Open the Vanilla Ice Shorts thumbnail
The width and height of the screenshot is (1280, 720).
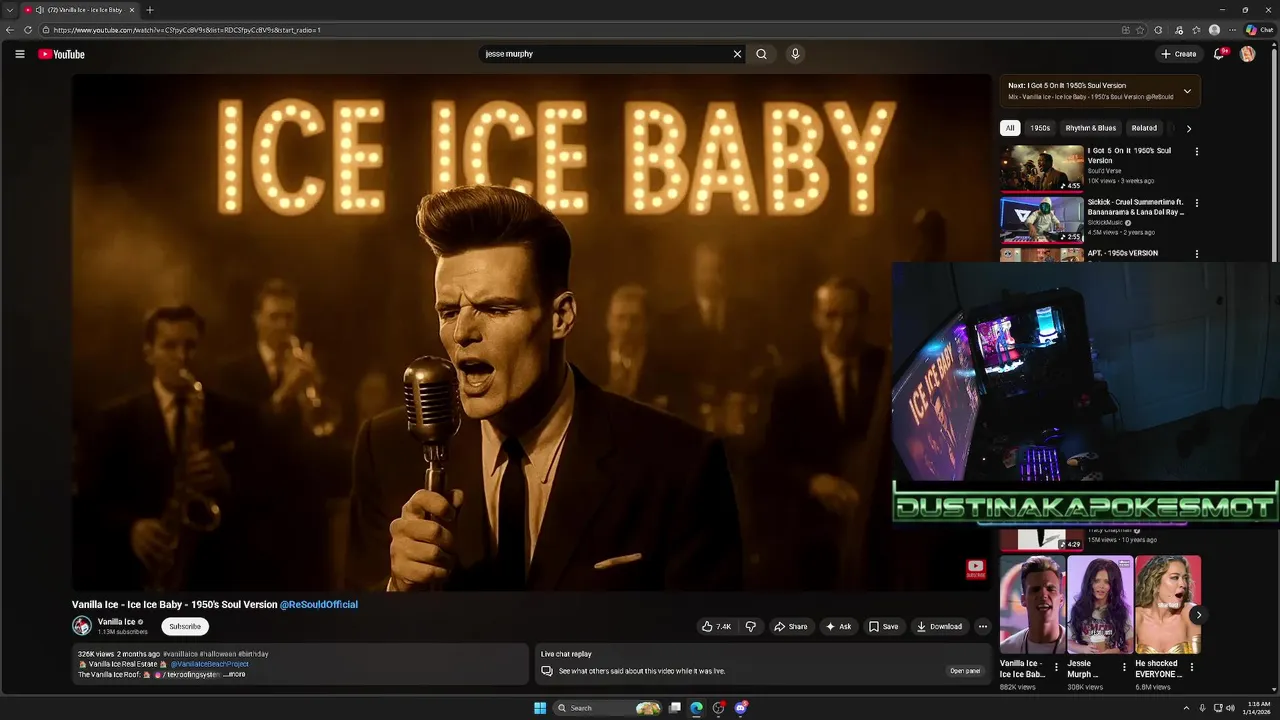point(1033,605)
